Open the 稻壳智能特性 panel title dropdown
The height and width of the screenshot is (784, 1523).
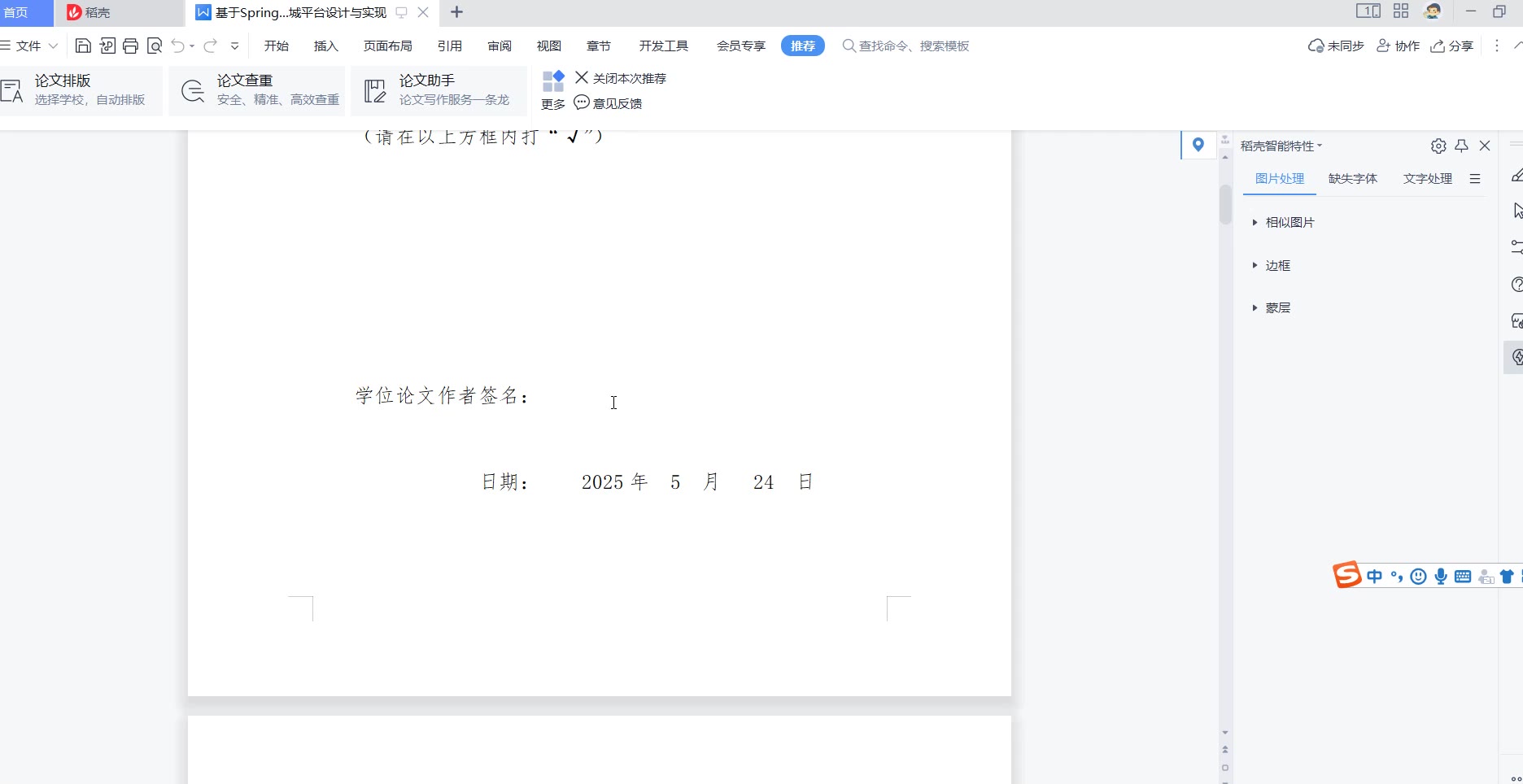pyautogui.click(x=1320, y=146)
